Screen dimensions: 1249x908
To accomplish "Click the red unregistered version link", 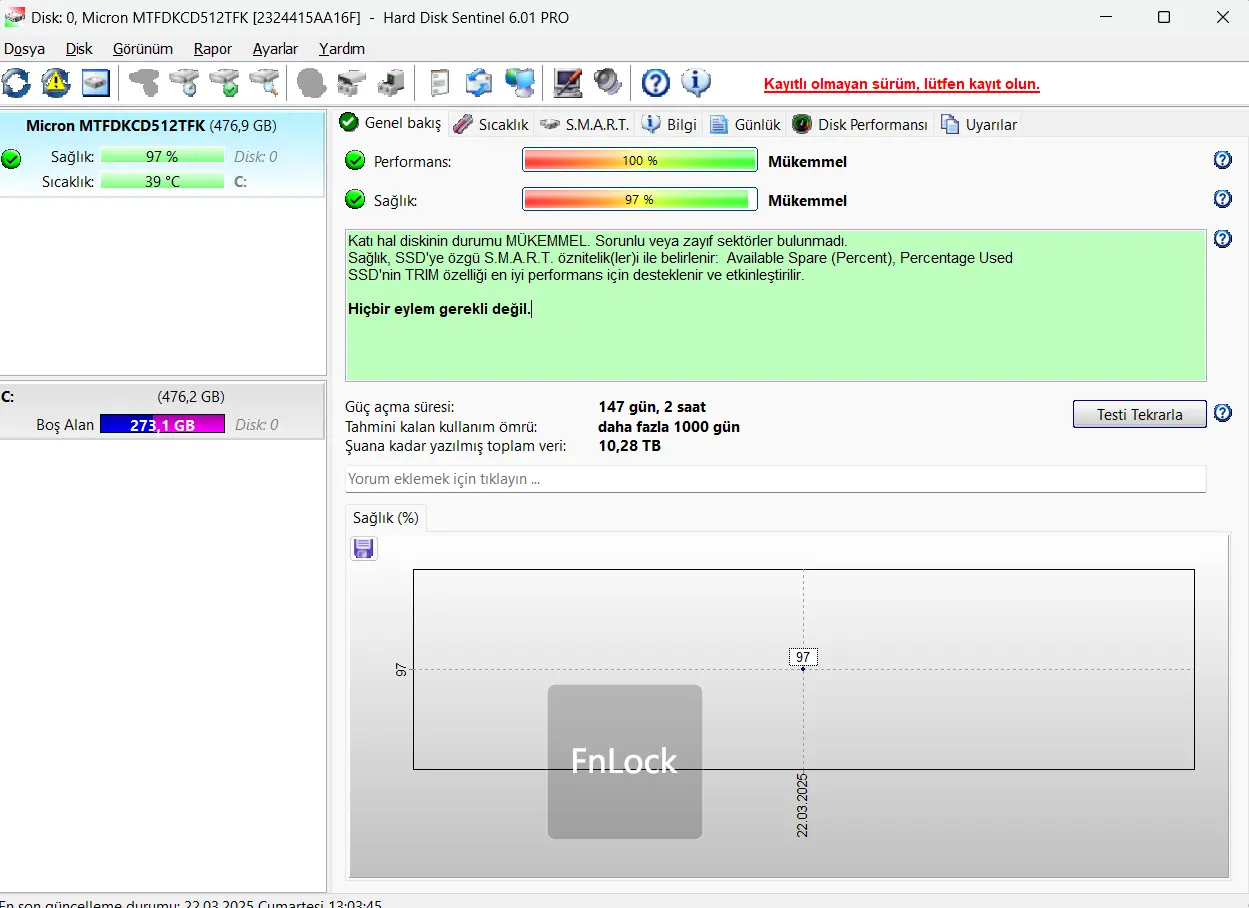I will pyautogui.click(x=902, y=84).
